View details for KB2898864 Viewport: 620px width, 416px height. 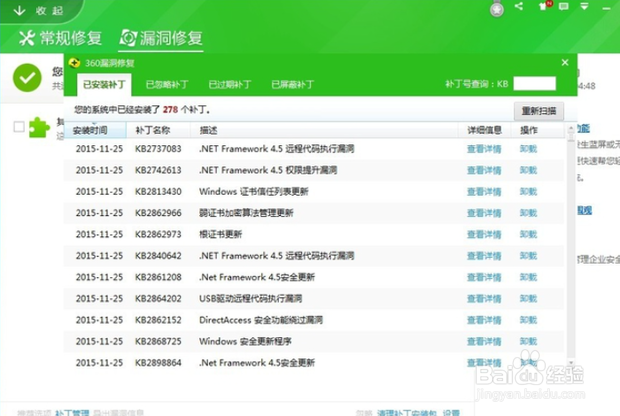coord(484,362)
